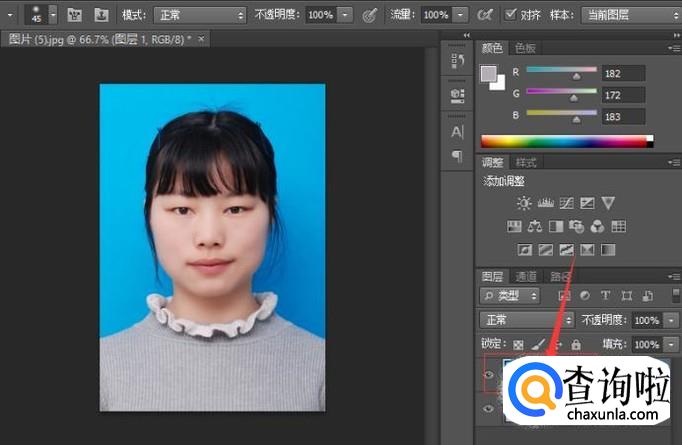682x445 pixels.
Task: Add a Curves adjustment layer
Action: [566, 203]
